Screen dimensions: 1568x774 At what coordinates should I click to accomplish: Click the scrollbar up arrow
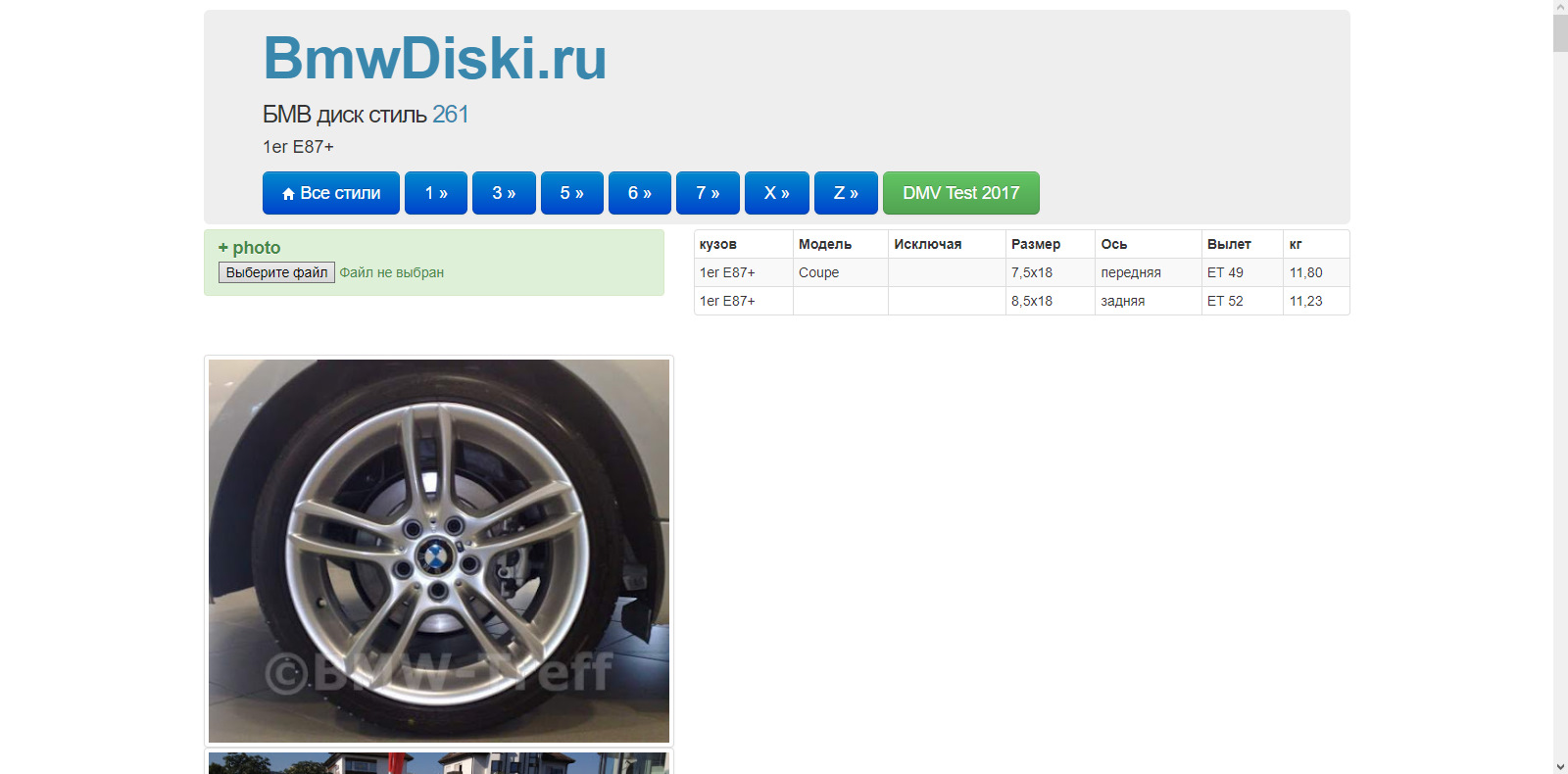point(1560,7)
